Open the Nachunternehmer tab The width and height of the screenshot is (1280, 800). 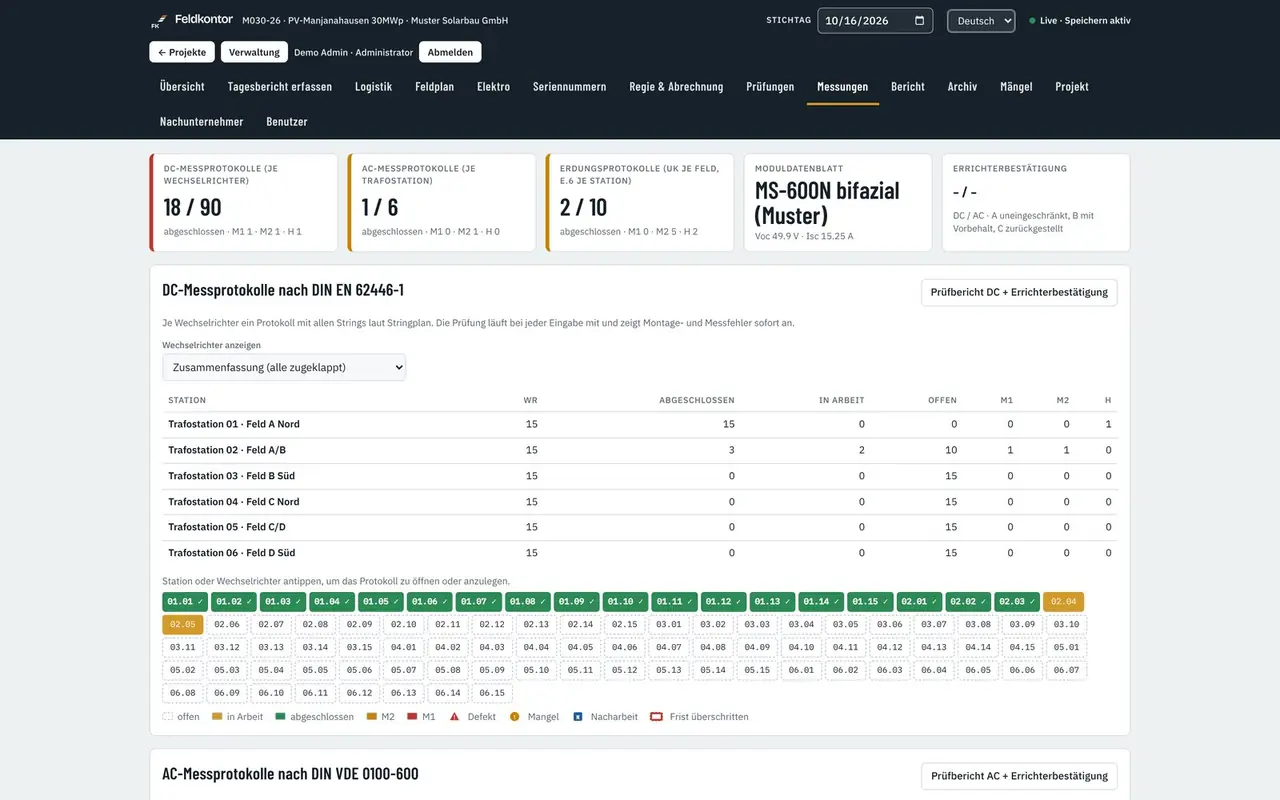202,122
